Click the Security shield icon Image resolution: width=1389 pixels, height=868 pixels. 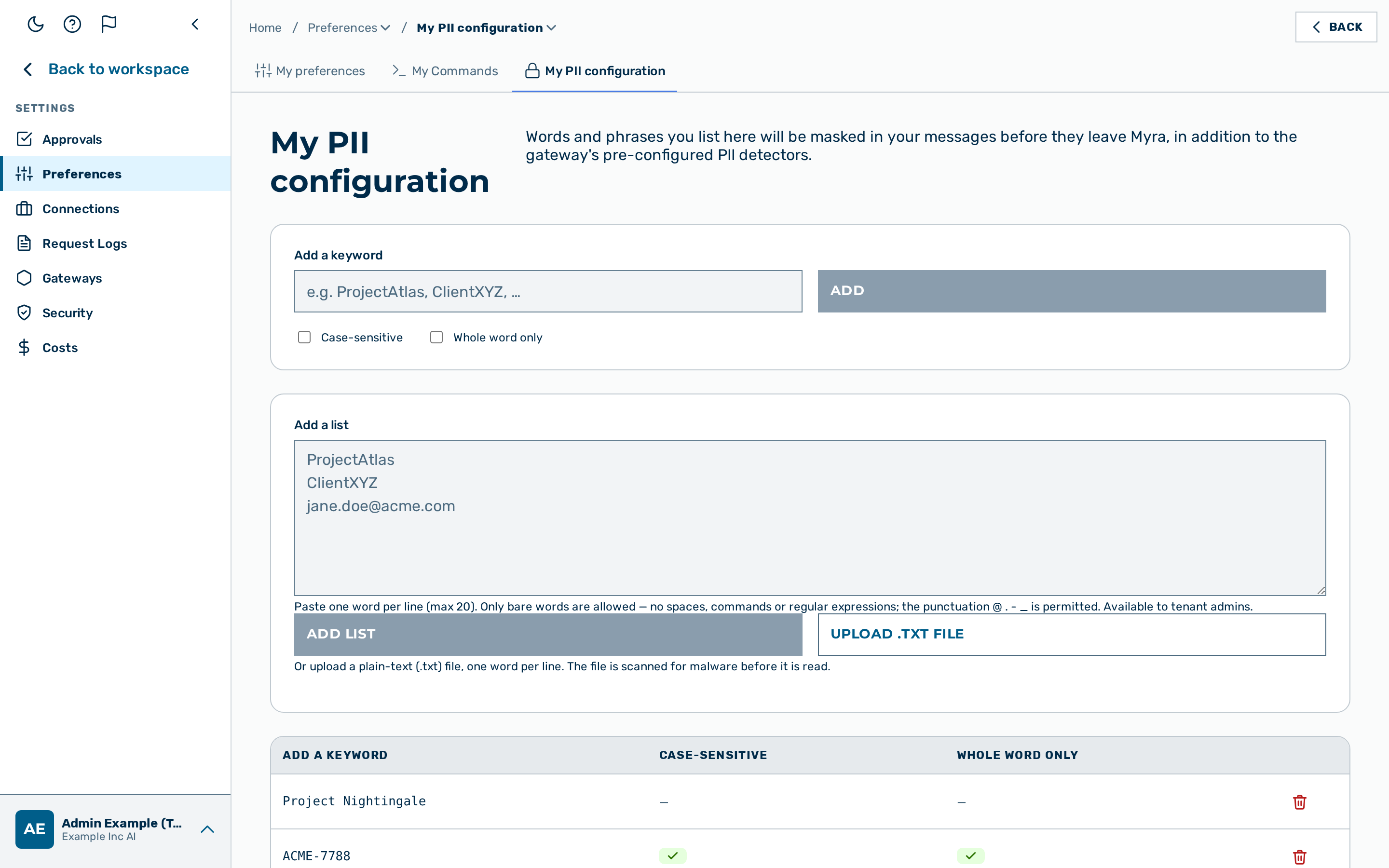(24, 312)
